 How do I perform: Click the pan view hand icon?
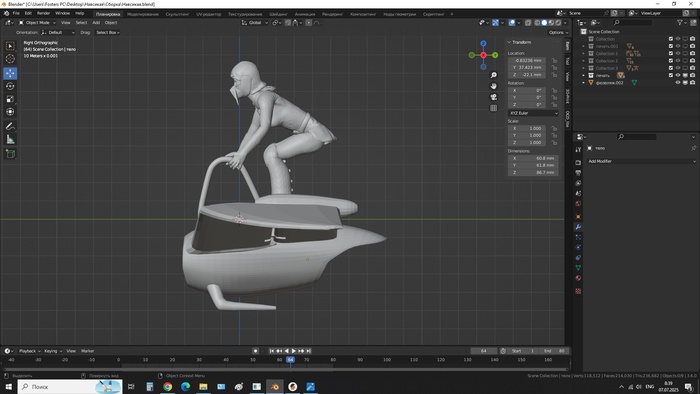(x=493, y=86)
